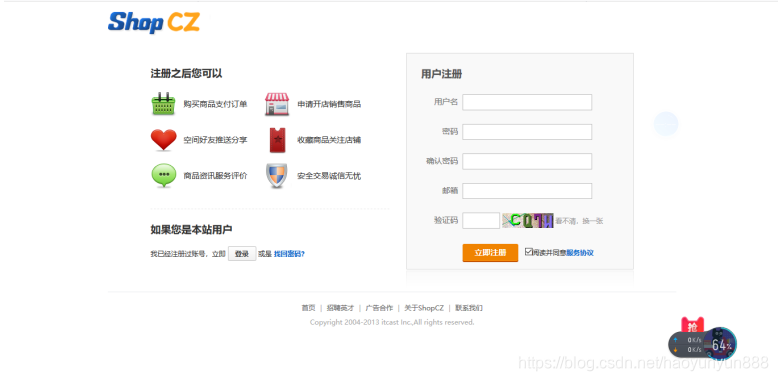Click the green speech bubble icon
This screenshot has height=381, width=778.
click(x=164, y=176)
